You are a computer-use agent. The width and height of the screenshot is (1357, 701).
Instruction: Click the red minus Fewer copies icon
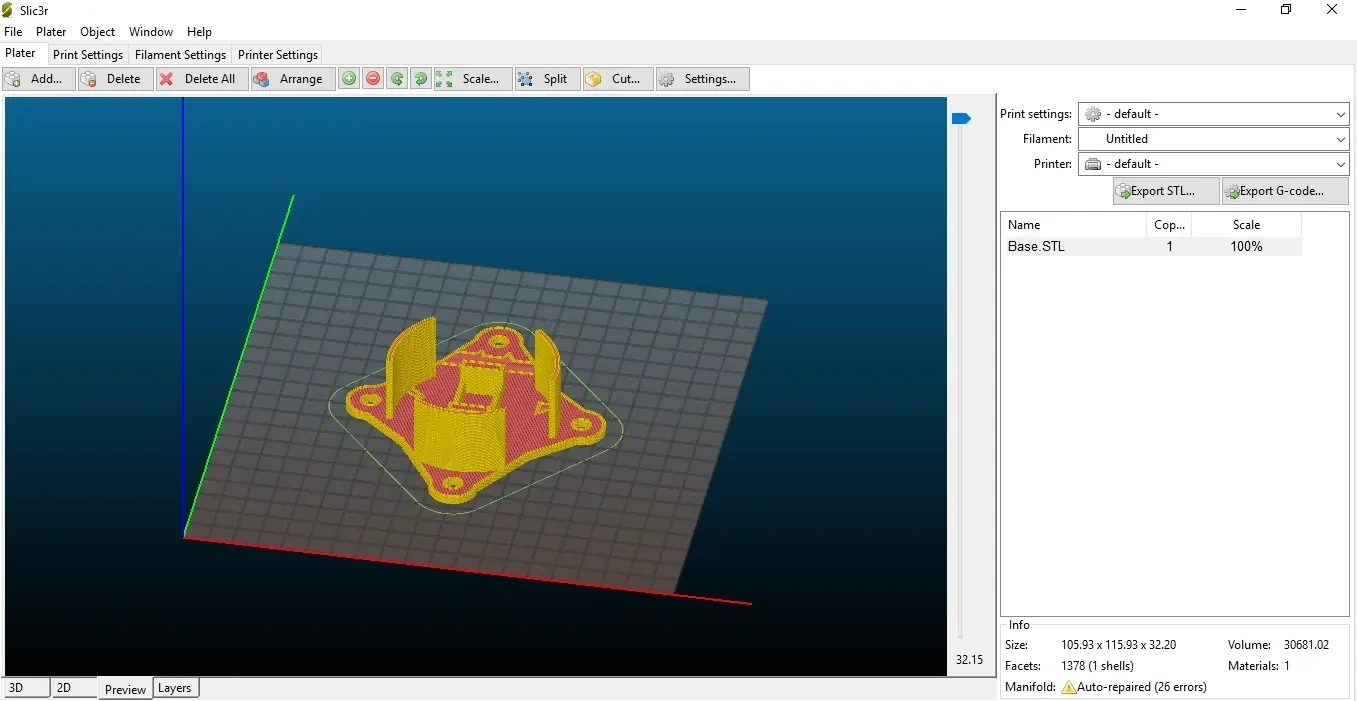[373, 79]
